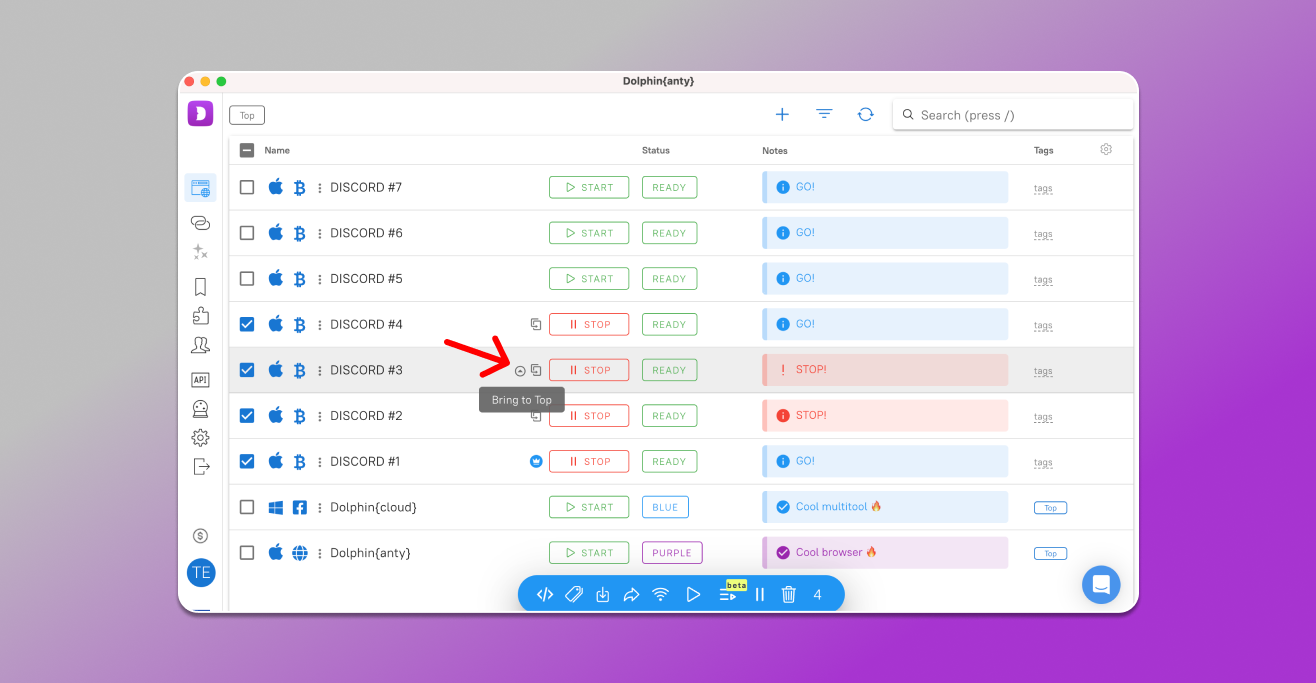Open the Bookmarks sidebar icon
1316x683 pixels.
coord(200,287)
